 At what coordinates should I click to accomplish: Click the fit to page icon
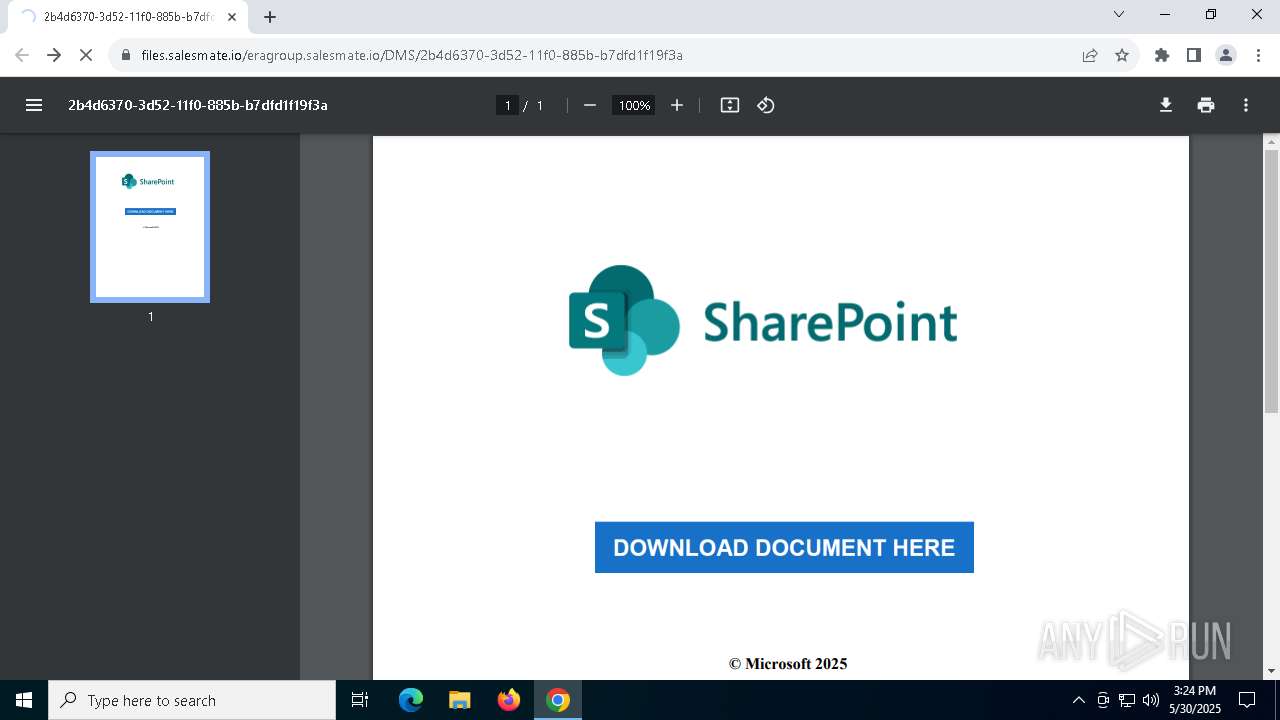pos(730,105)
